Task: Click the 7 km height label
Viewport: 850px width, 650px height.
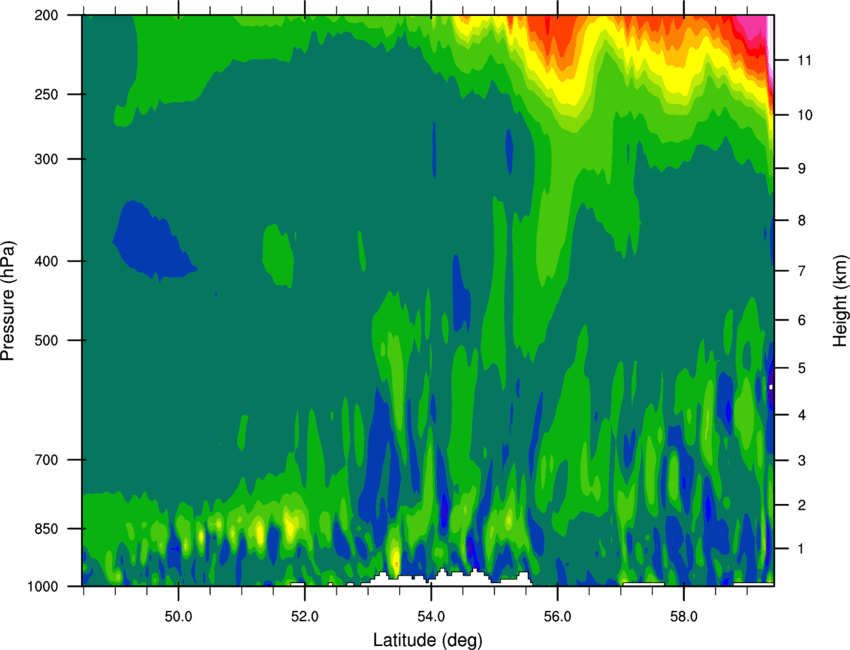Action: click(802, 271)
